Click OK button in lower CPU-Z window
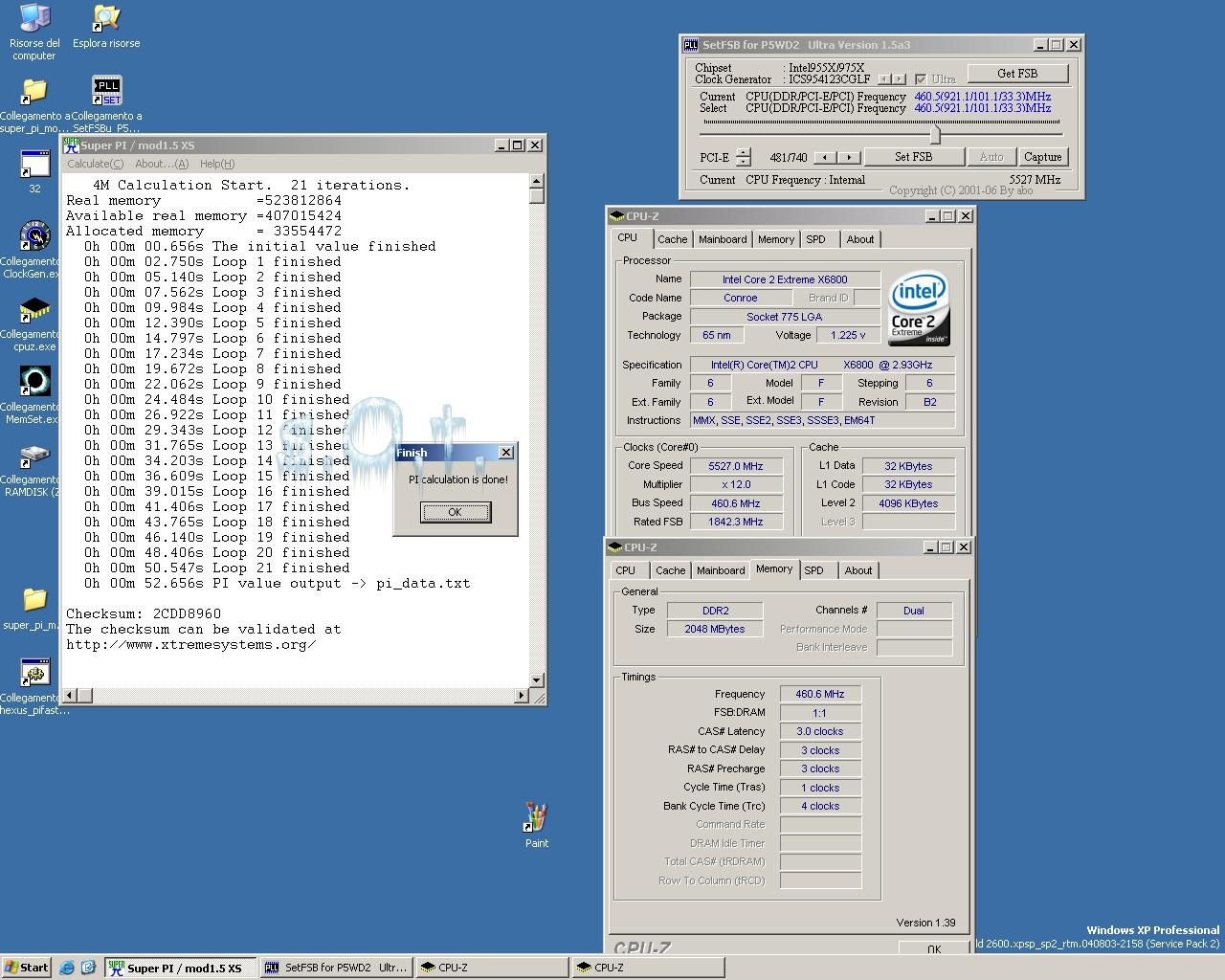The height and width of the screenshot is (980, 1225). tap(934, 948)
